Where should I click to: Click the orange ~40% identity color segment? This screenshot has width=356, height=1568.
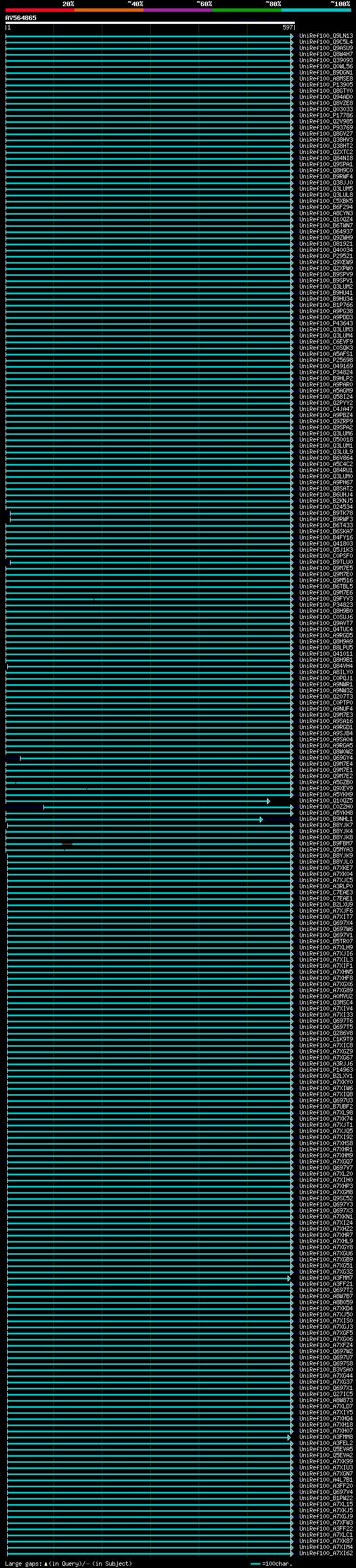point(109,10)
